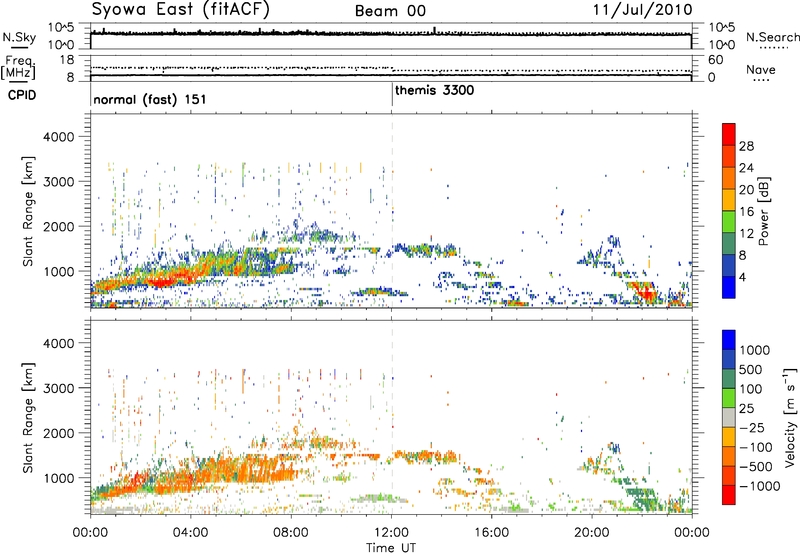Click the 'Time UT' axis title
Viewport: 800px width, 554px height.
click(x=391, y=548)
